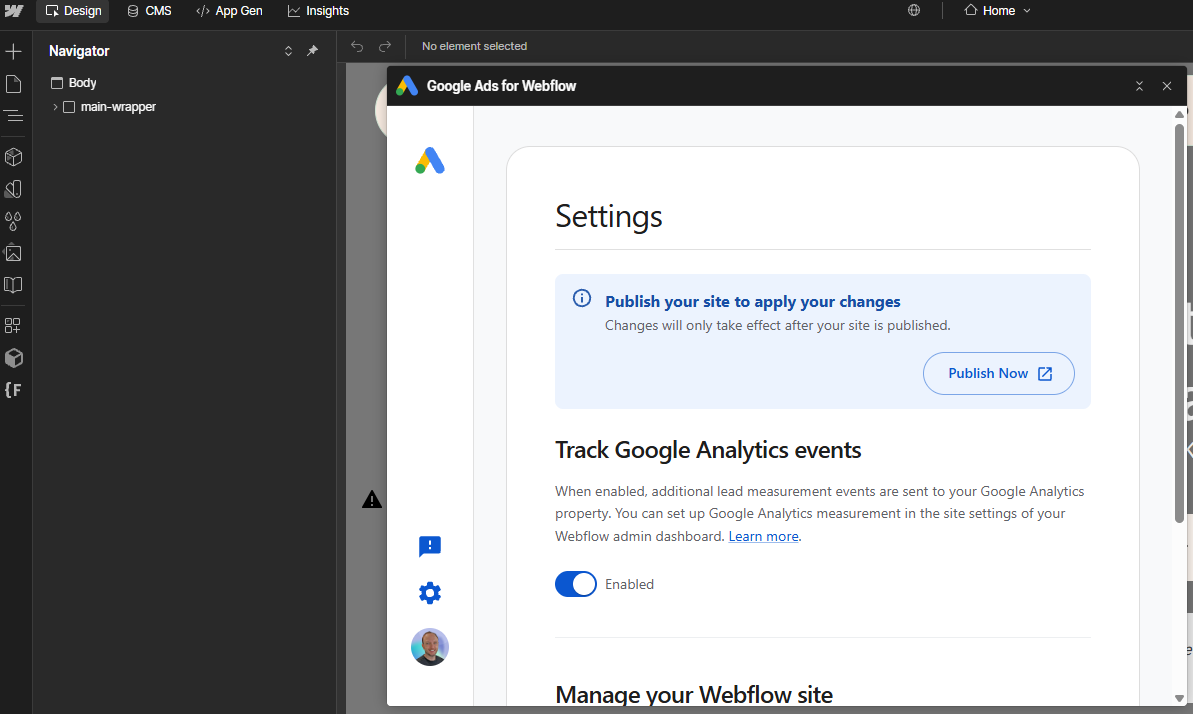1193x714 pixels.
Task: Click the Webflow logo icon
Action: coord(14,11)
